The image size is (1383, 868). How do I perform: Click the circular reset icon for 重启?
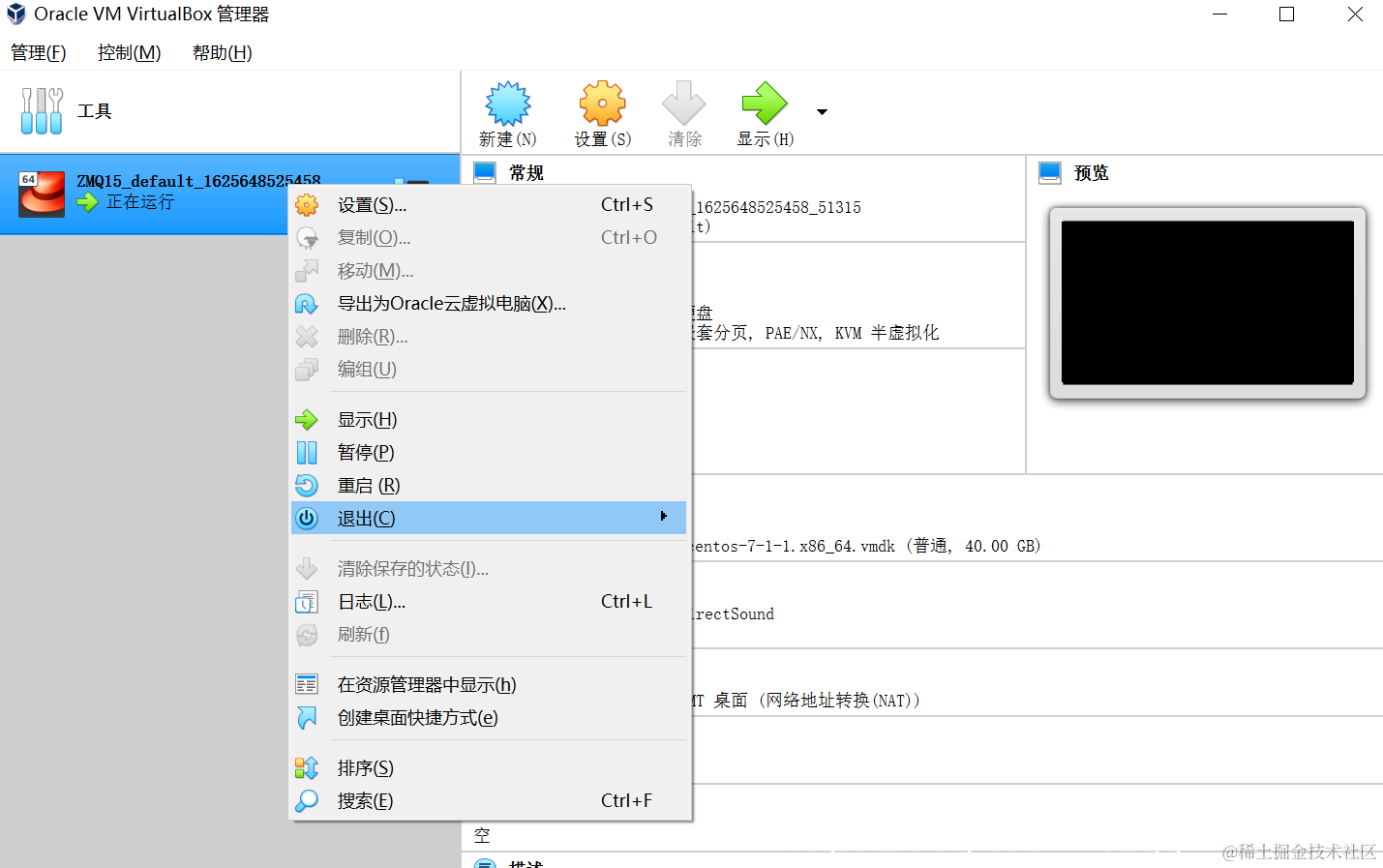[x=307, y=486]
